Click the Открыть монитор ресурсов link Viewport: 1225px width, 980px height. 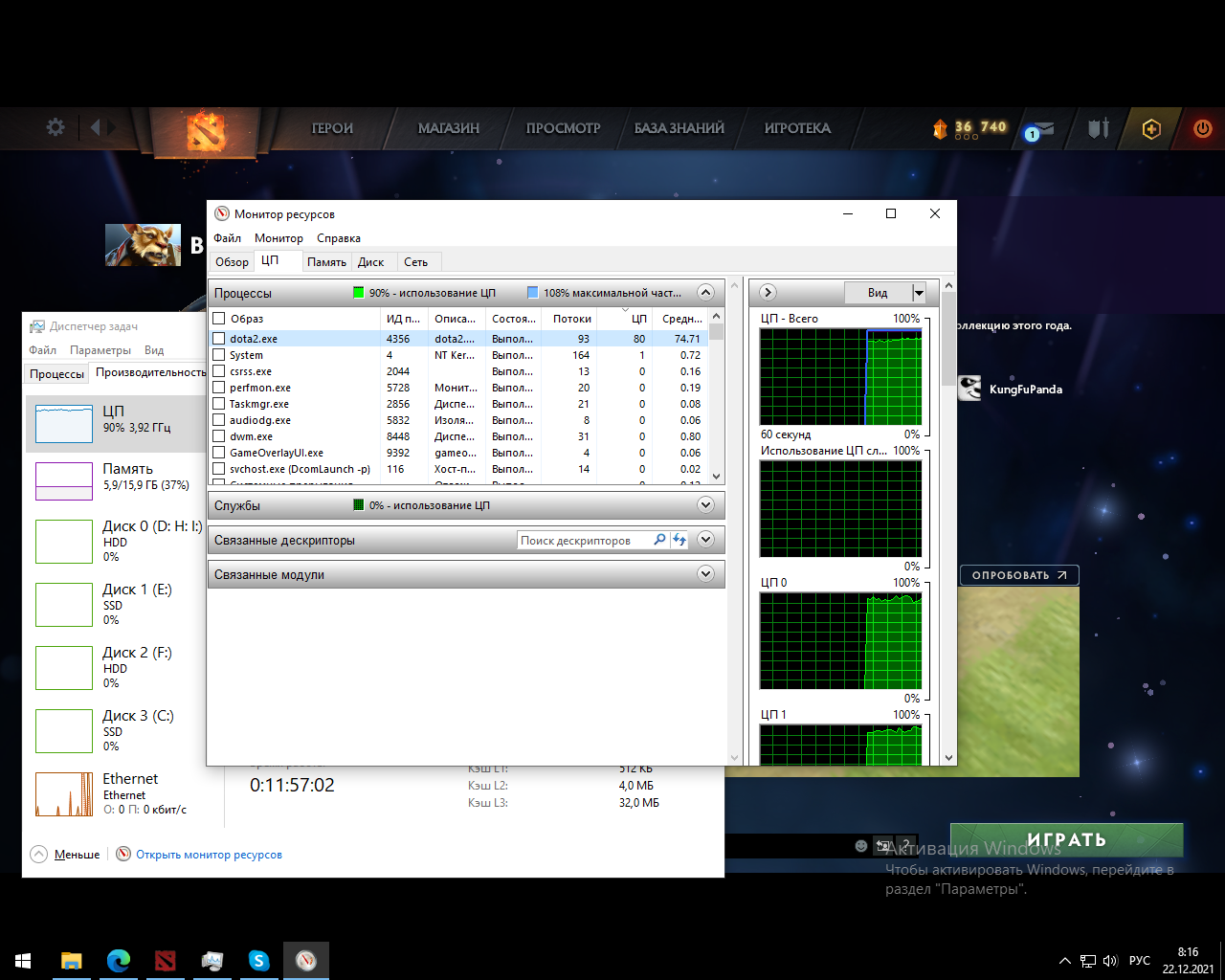[x=209, y=855]
